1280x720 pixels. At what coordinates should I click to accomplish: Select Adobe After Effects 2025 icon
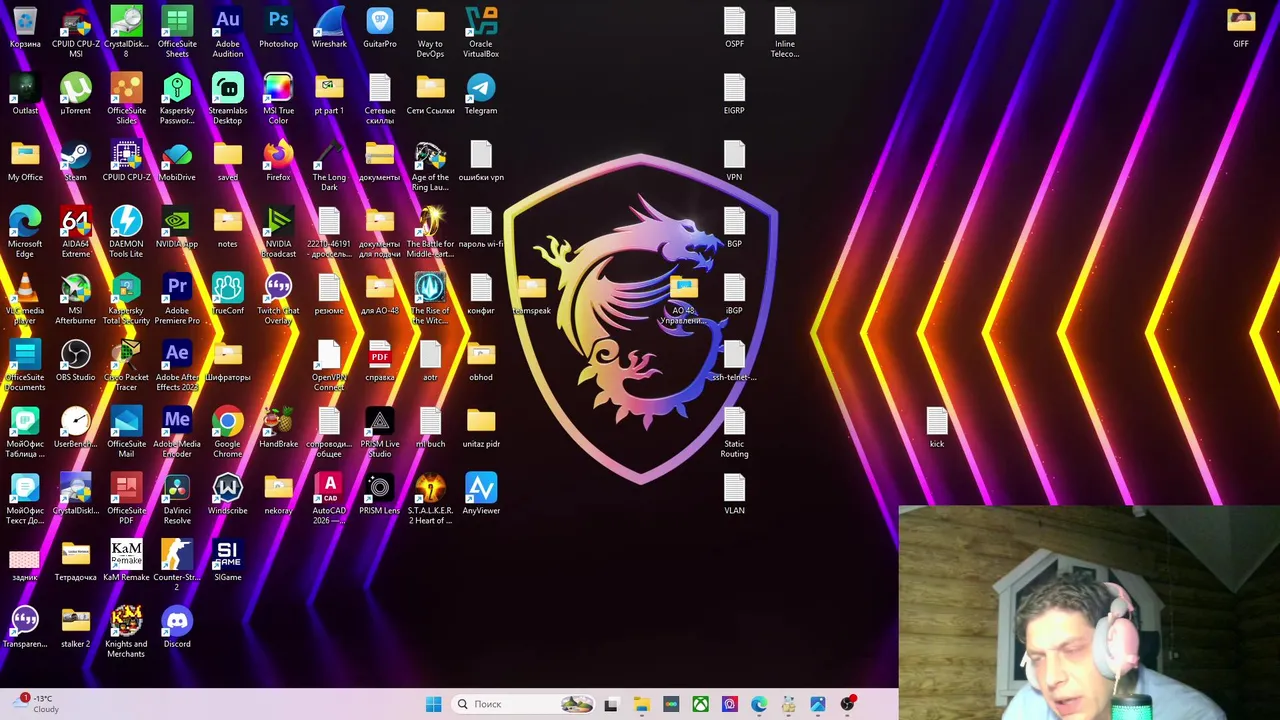tap(177, 365)
